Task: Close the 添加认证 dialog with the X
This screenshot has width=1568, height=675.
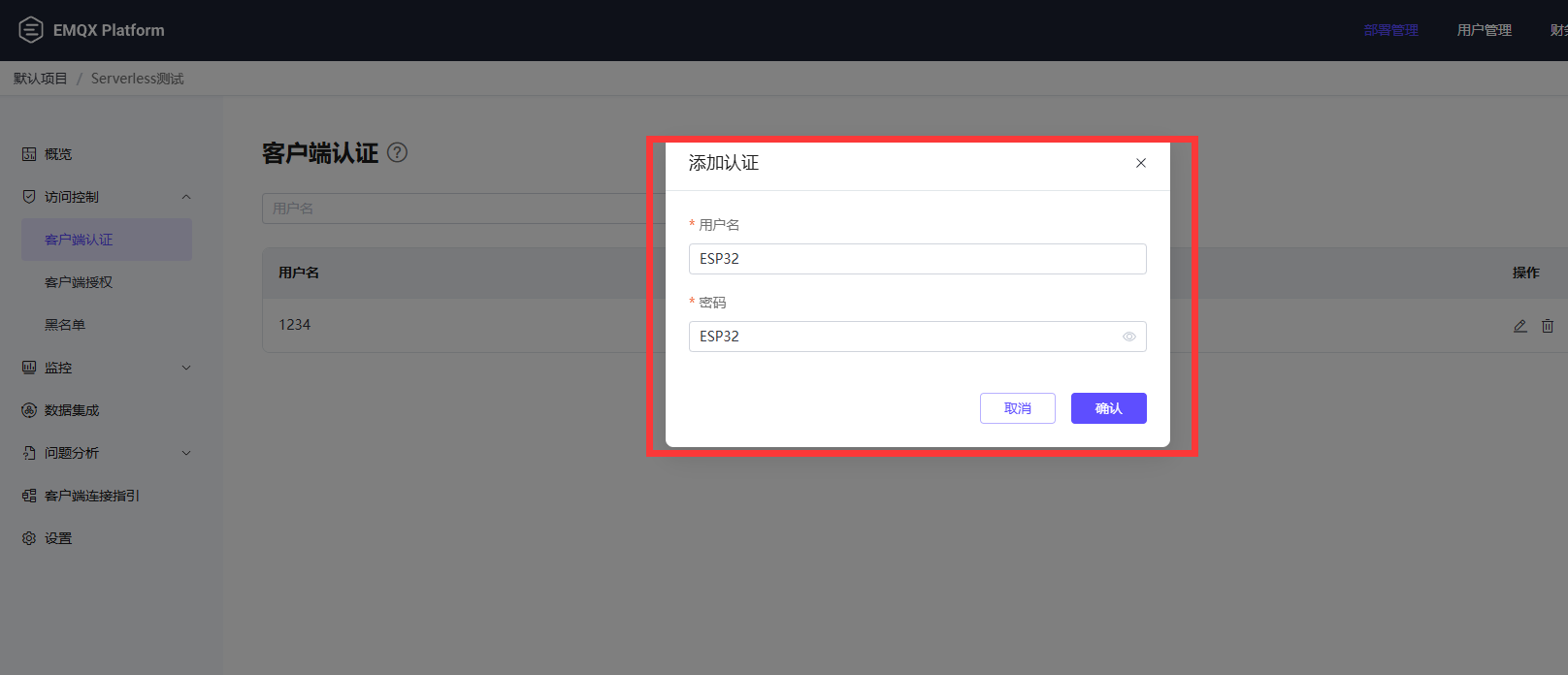Action: tap(1141, 163)
